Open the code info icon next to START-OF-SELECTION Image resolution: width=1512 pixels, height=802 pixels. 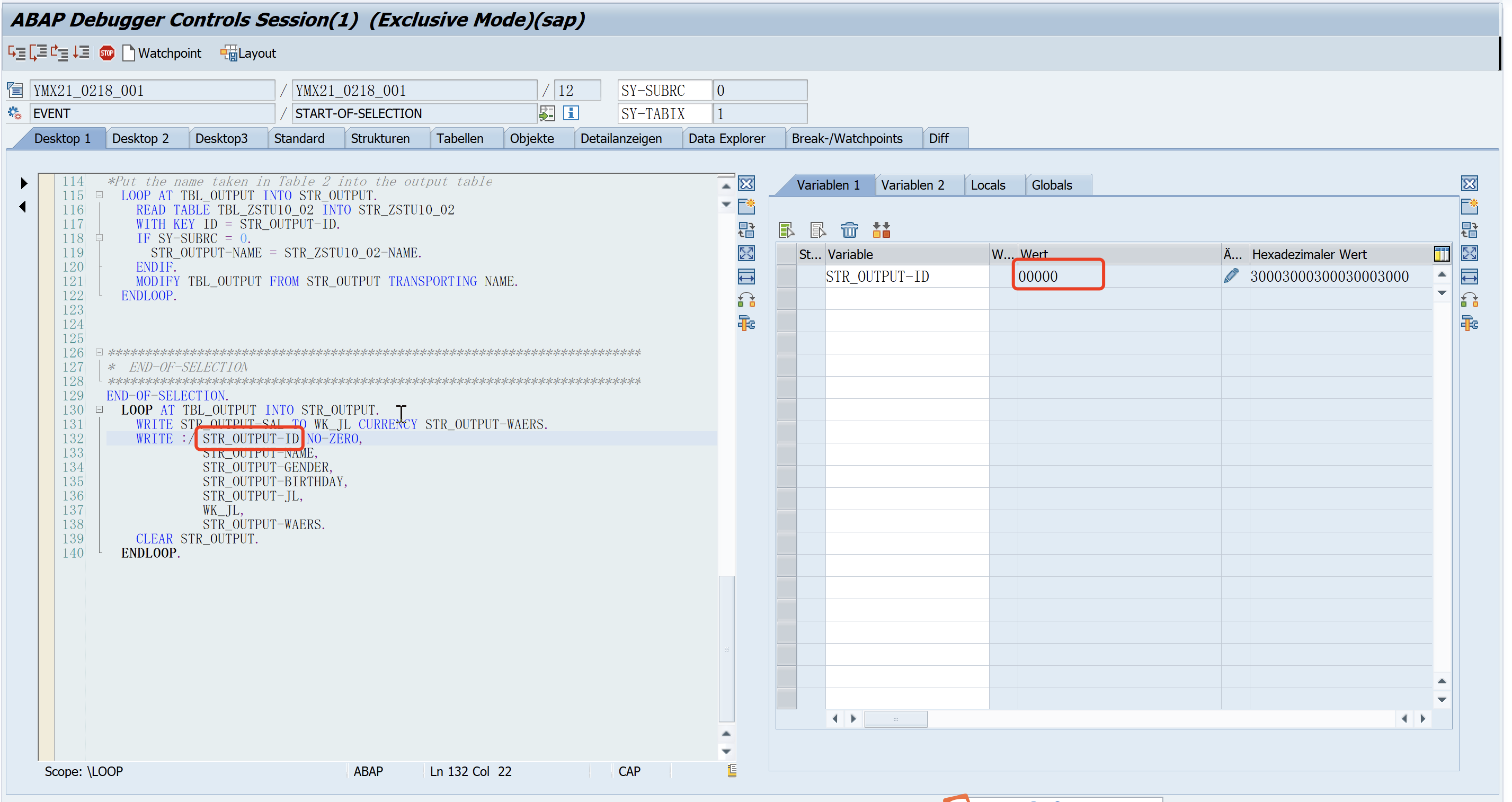tap(570, 113)
